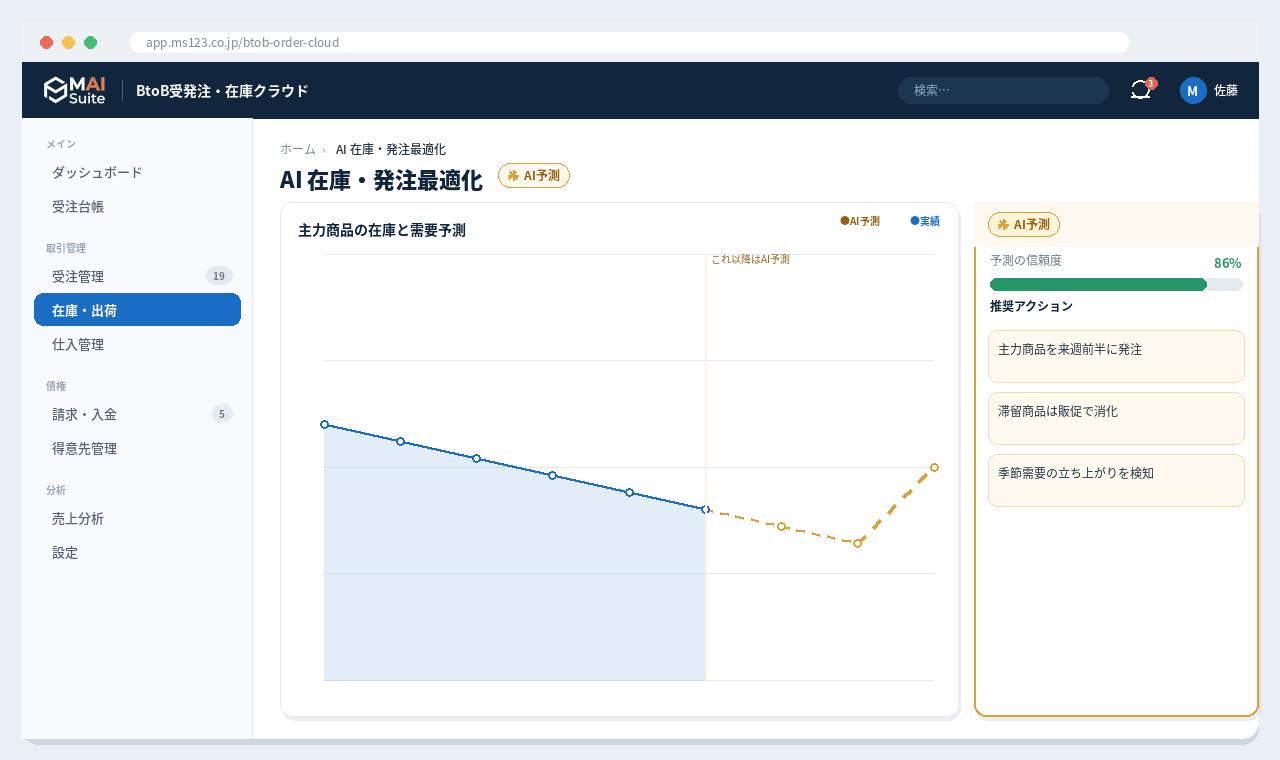This screenshot has height=760, width=1280.
Task: Open 設定 in the sidebar
Action: (x=137, y=552)
